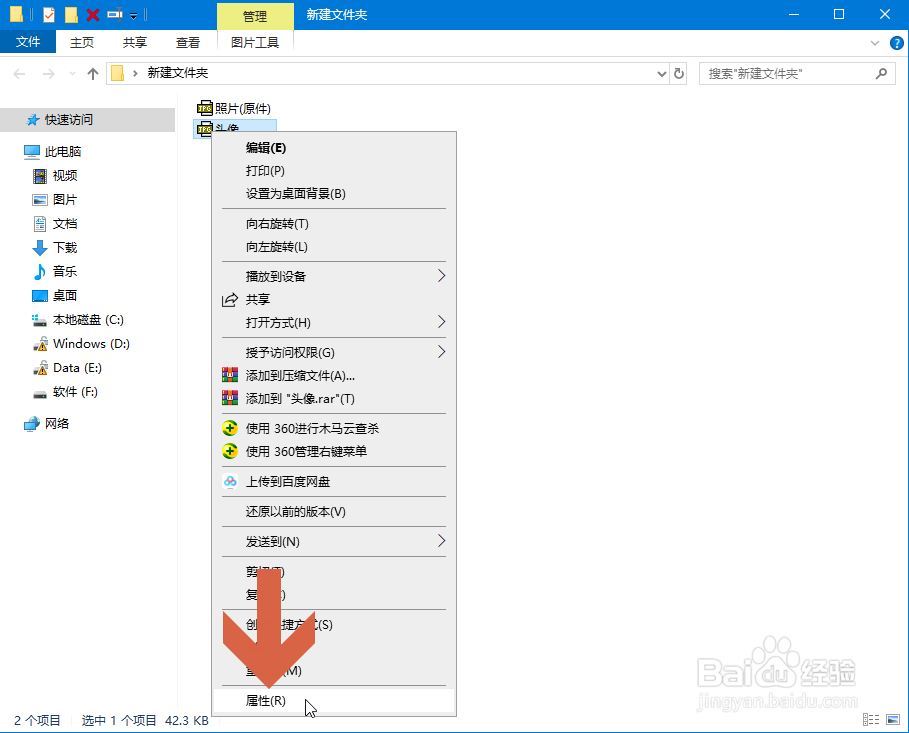This screenshot has width=909, height=733.
Task: Choose 还原以前的版本(V)
Action: [x=334, y=511]
